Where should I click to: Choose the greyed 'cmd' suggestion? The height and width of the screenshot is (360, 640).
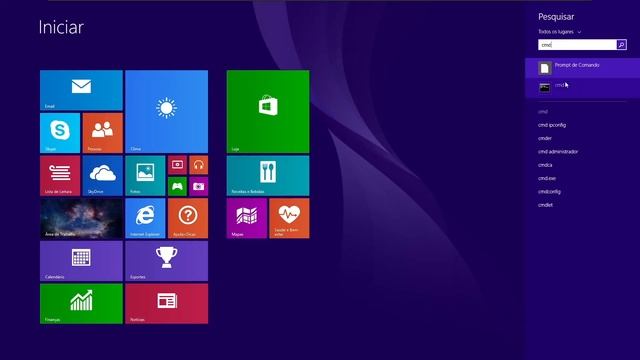(x=542, y=111)
